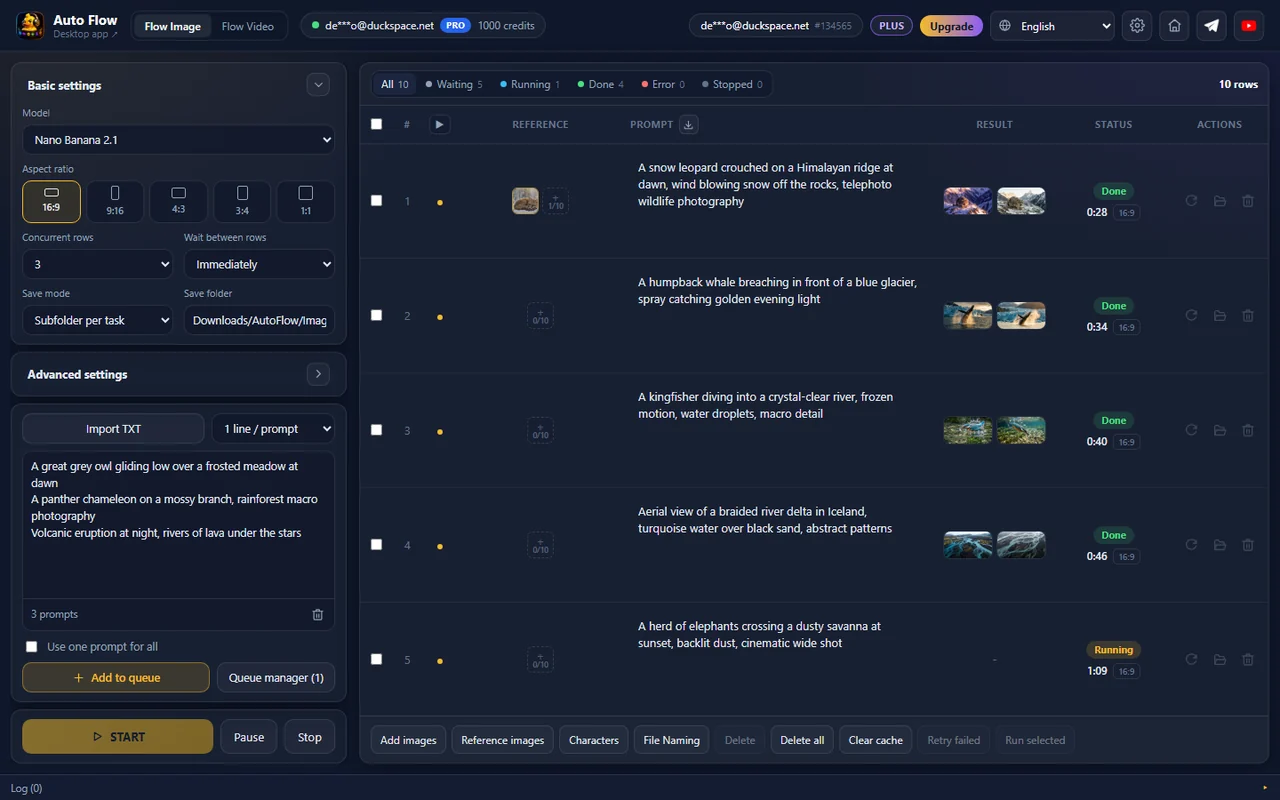Delete the snow leopard row
The width and height of the screenshot is (1280, 800).
pyautogui.click(x=1248, y=201)
